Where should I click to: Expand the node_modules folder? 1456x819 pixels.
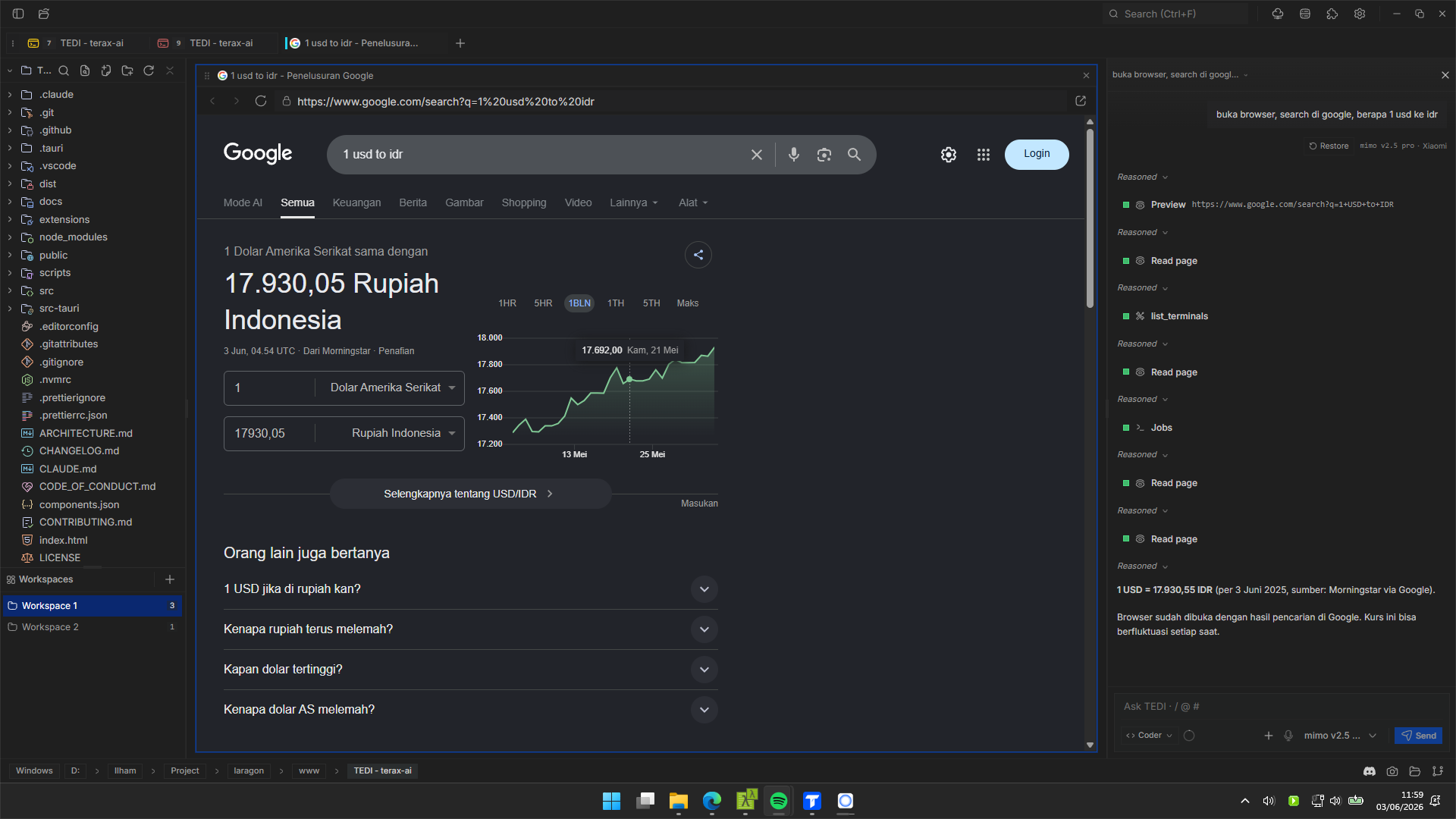click(10, 237)
